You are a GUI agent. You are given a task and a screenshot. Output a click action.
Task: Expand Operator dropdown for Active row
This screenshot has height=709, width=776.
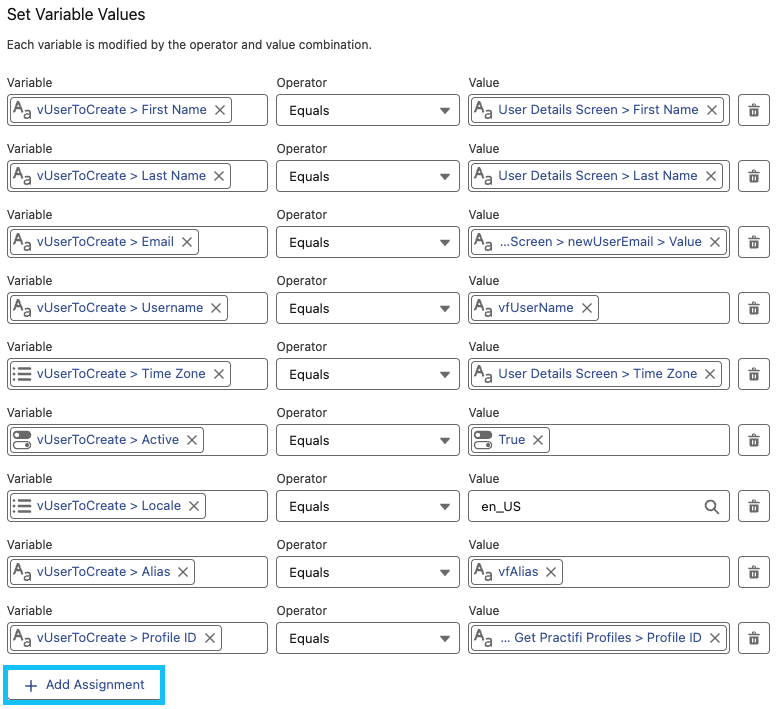click(366, 441)
